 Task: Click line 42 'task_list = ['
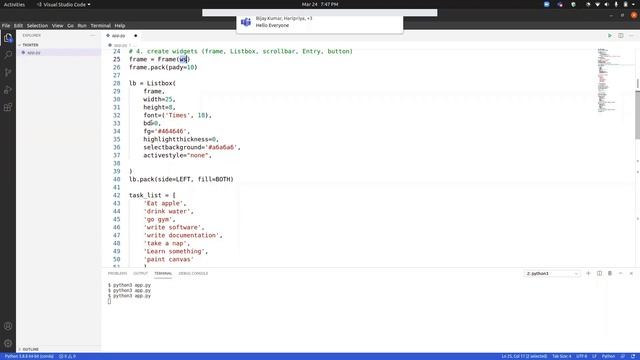click(x=152, y=195)
